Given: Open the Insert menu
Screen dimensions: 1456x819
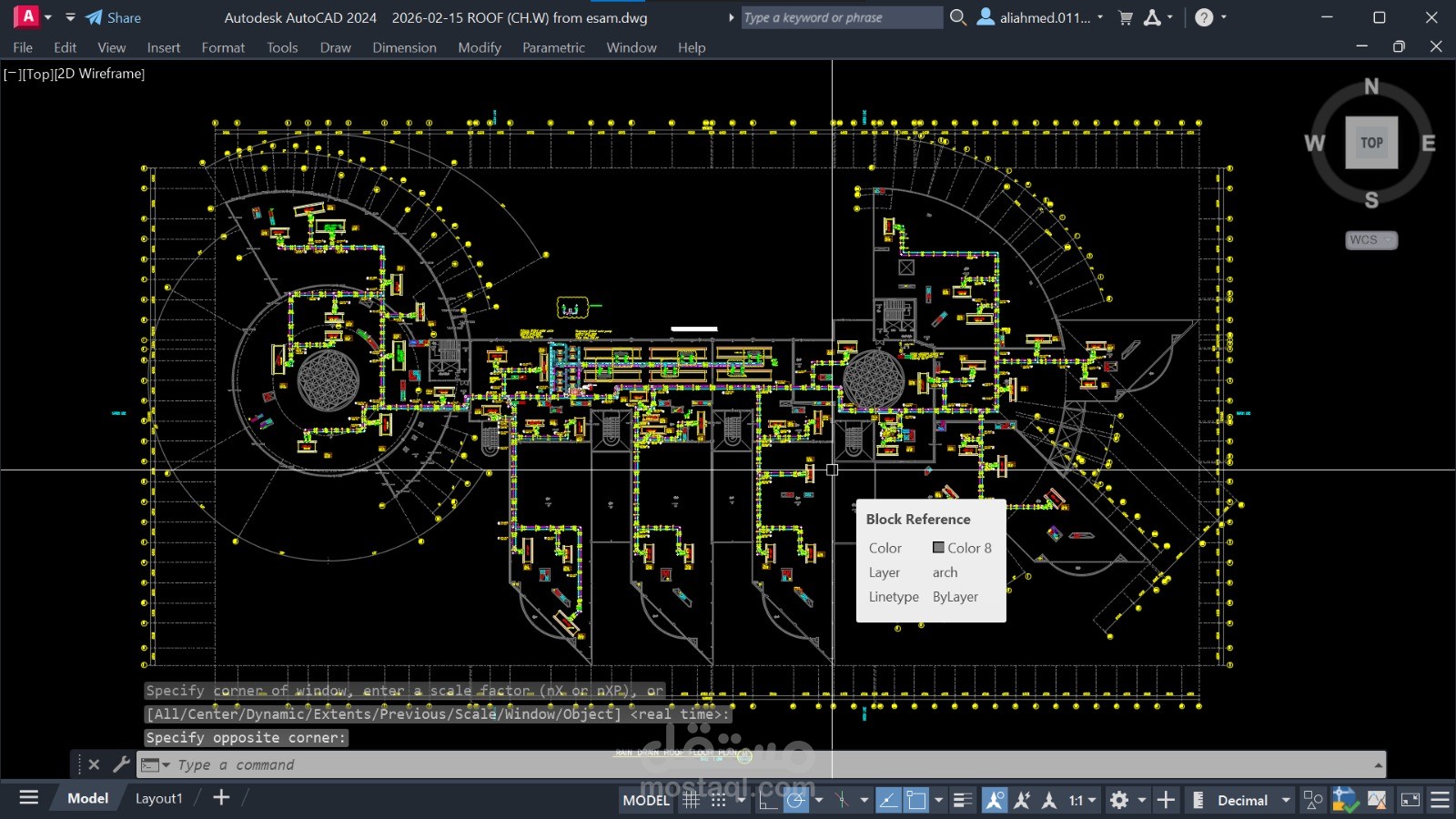Looking at the screenshot, I should pos(164,47).
